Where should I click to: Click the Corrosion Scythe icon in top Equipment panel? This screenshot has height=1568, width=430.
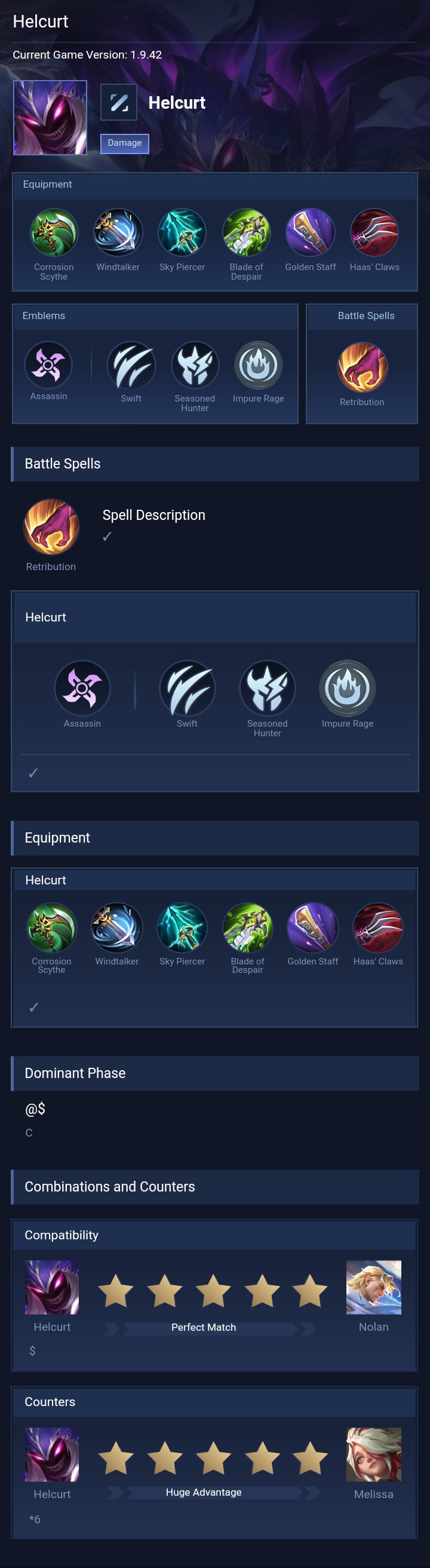pyautogui.click(x=54, y=232)
